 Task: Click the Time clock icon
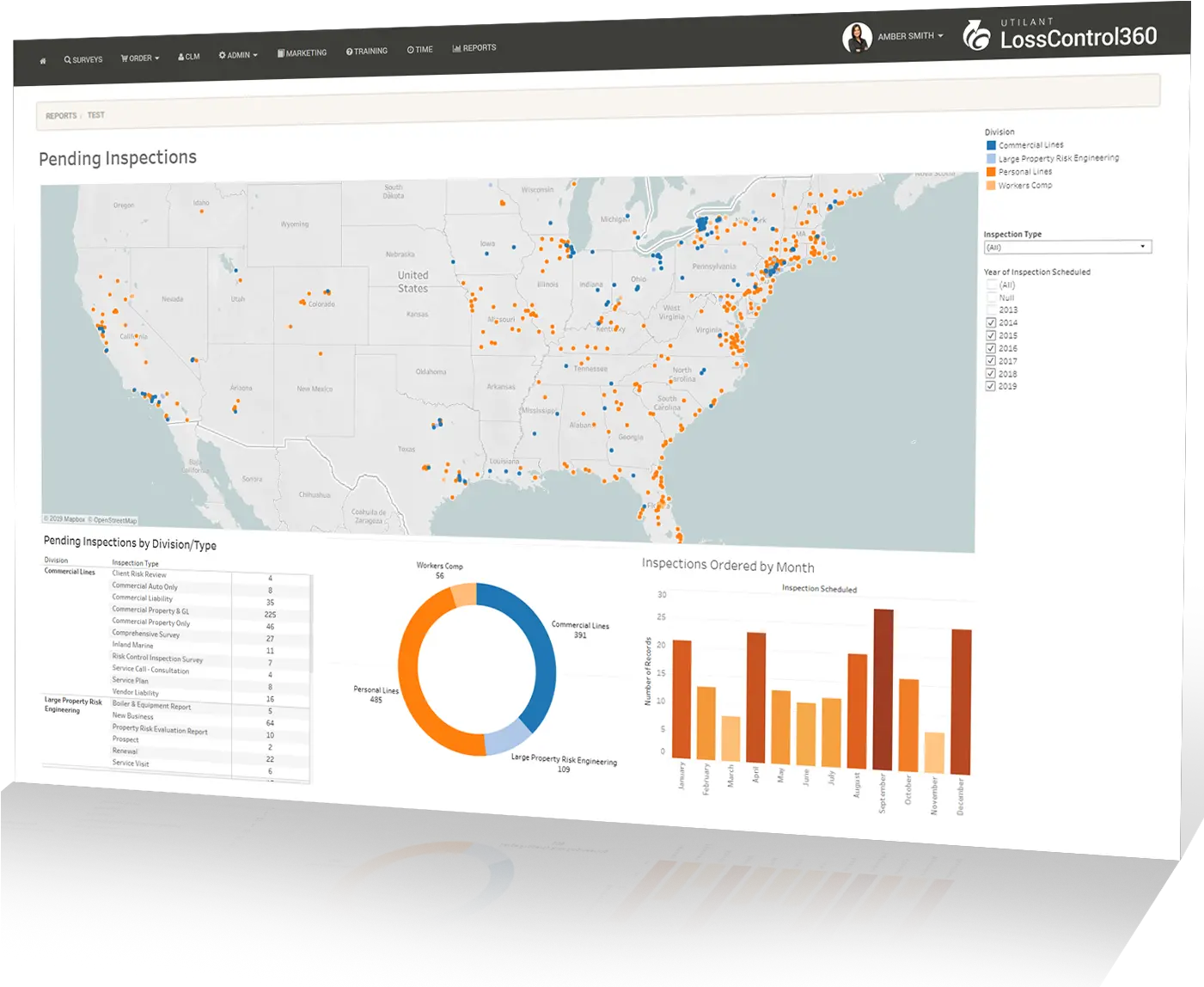tap(411, 50)
